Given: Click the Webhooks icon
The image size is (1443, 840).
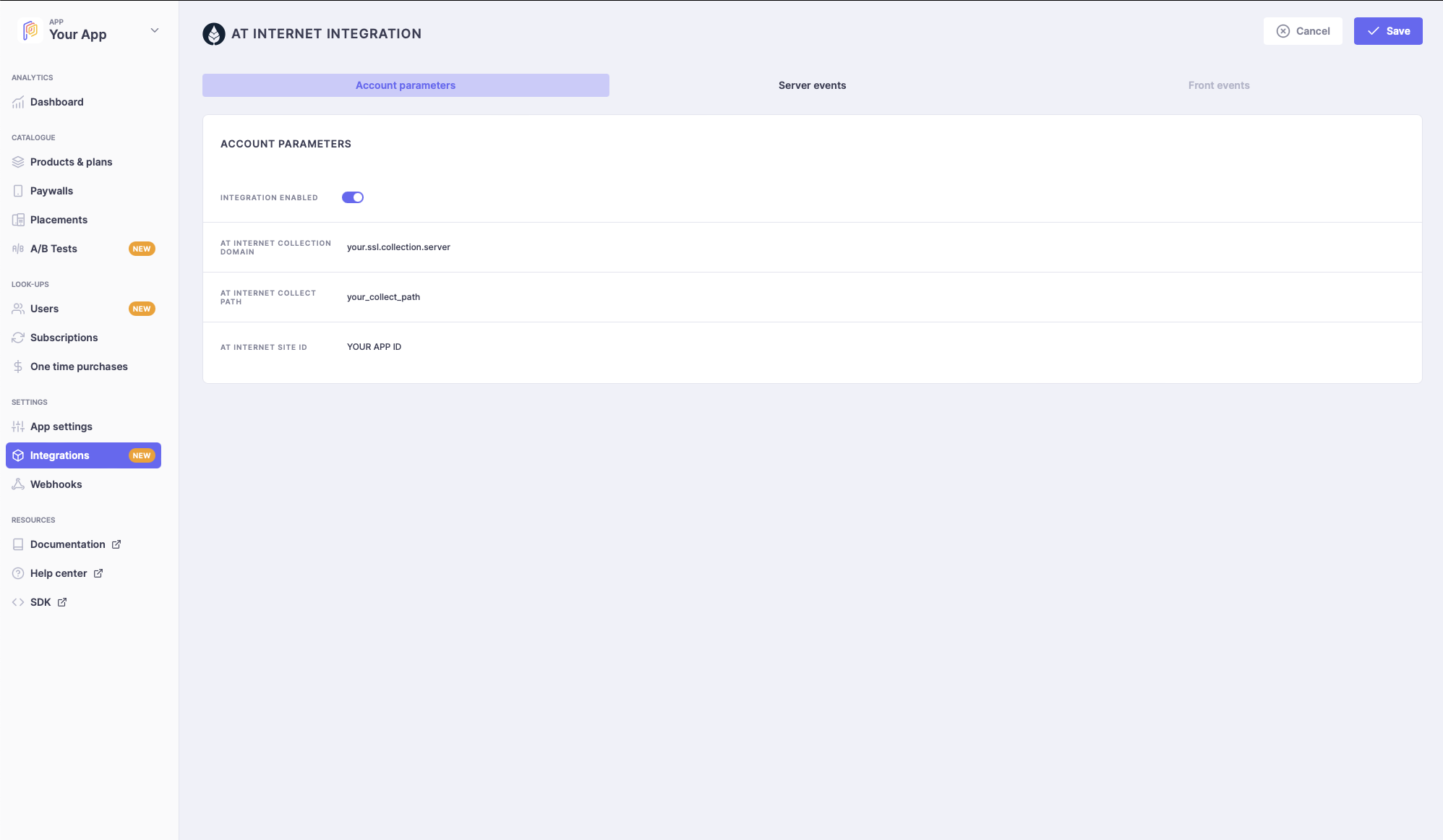Looking at the screenshot, I should click(18, 484).
